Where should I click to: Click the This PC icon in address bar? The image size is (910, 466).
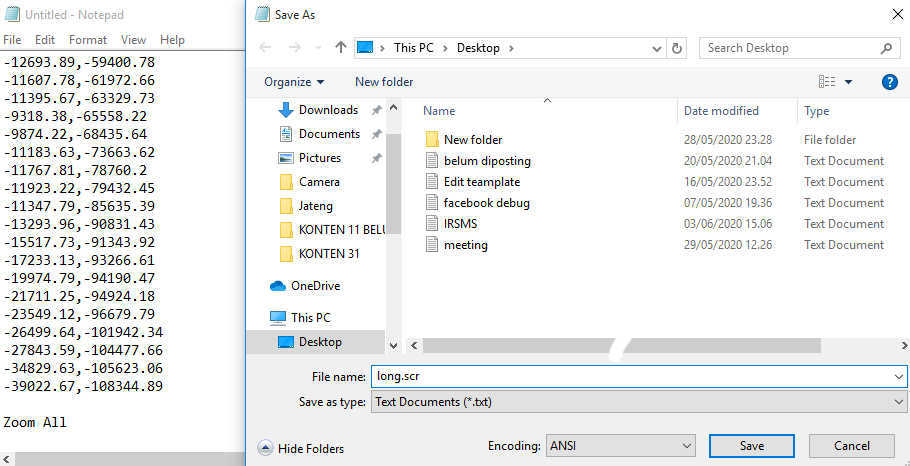[x=364, y=48]
